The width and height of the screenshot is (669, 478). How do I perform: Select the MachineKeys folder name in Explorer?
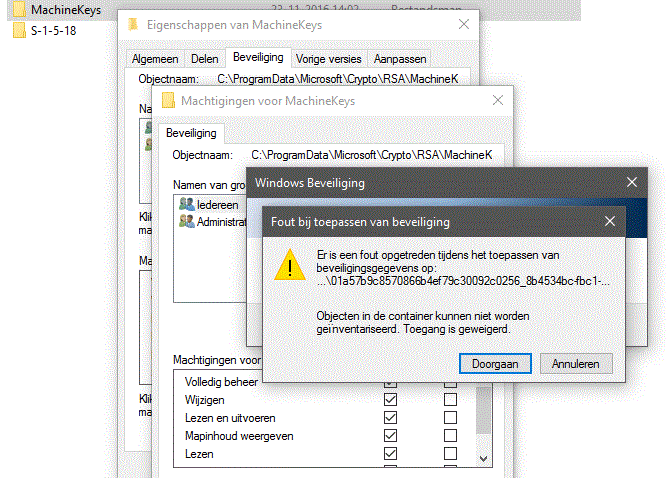(x=66, y=9)
